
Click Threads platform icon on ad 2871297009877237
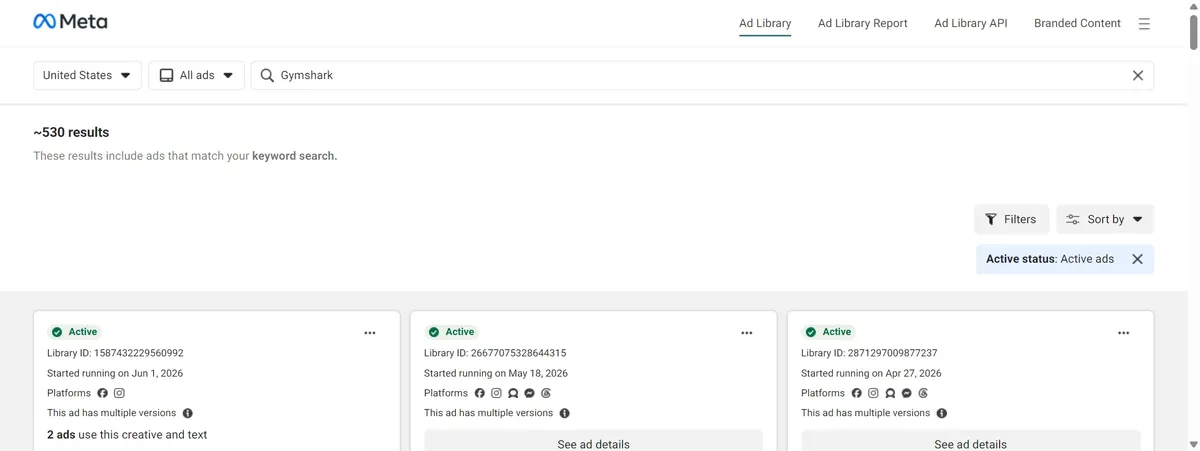(923, 393)
